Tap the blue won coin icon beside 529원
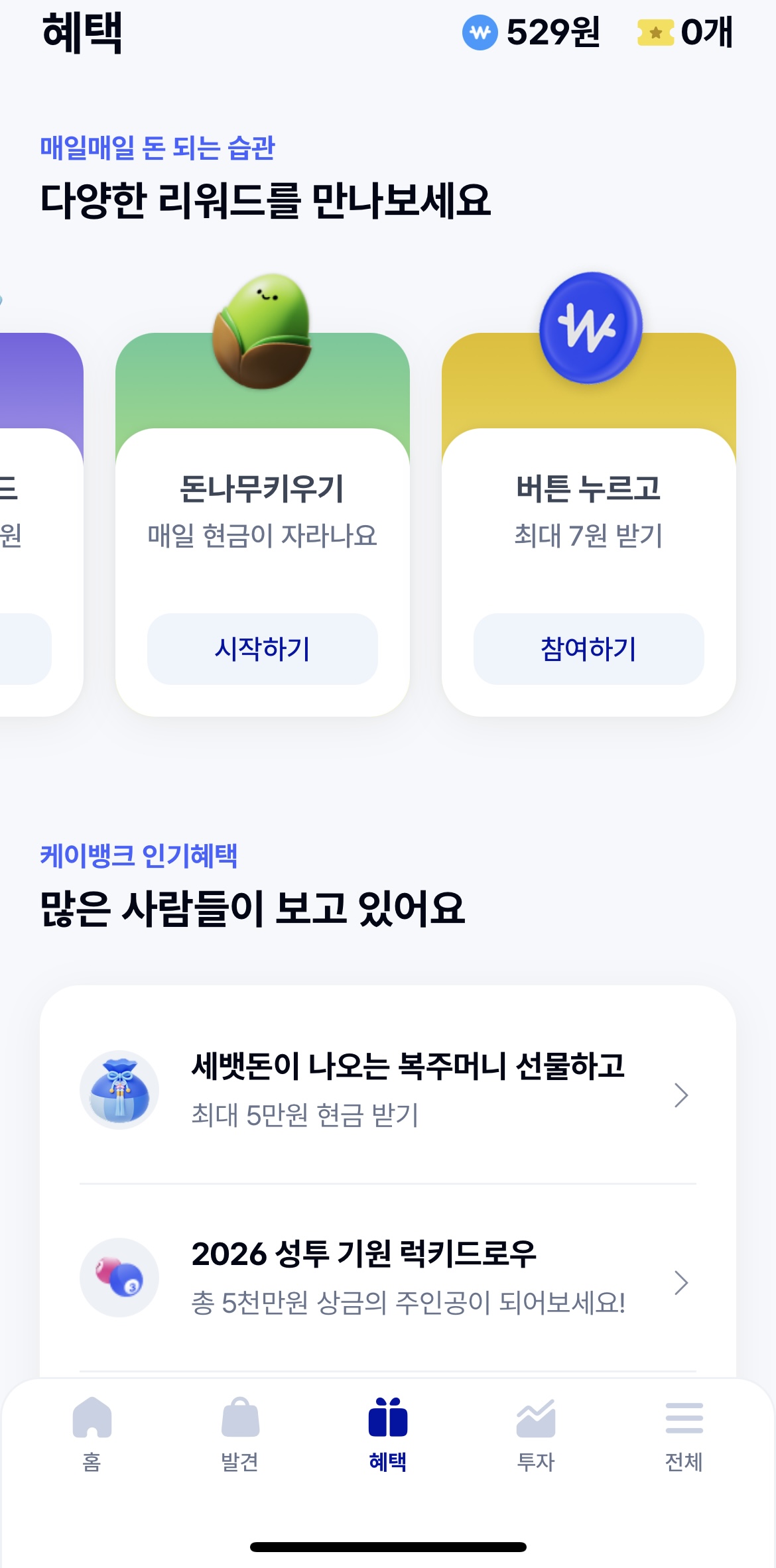Screen dimensions: 776x1568 click(x=480, y=32)
